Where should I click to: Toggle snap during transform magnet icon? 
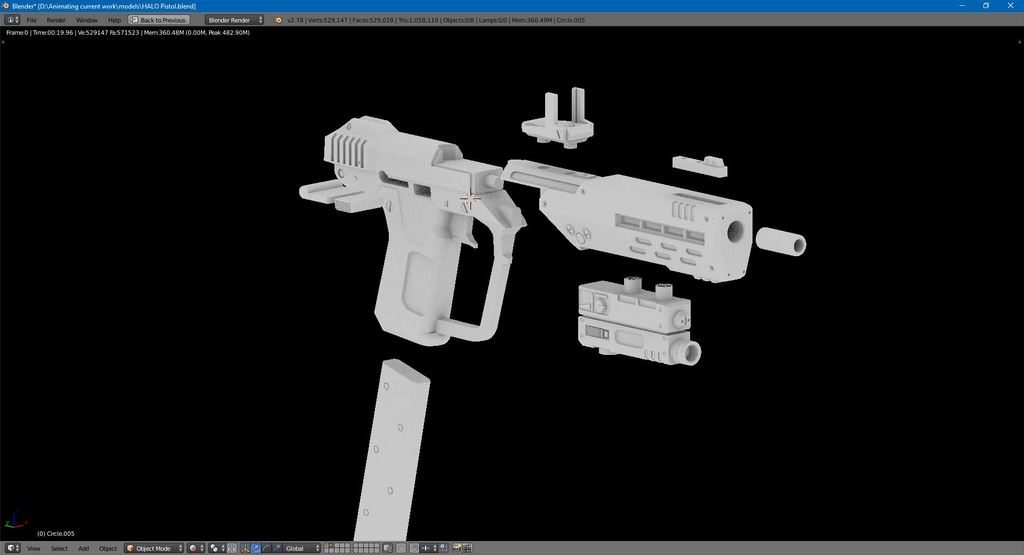414,548
